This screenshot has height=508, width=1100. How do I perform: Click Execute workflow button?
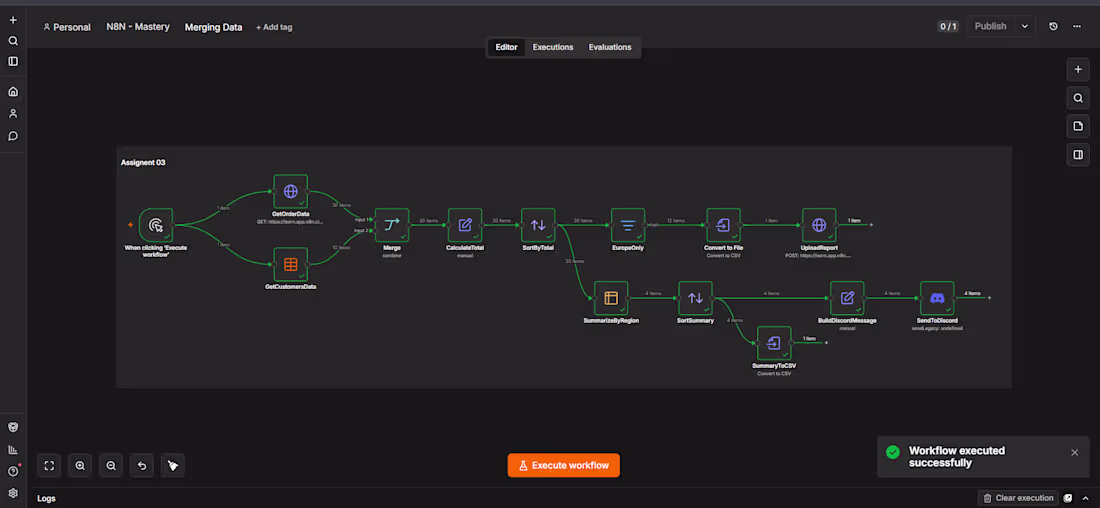coord(563,465)
